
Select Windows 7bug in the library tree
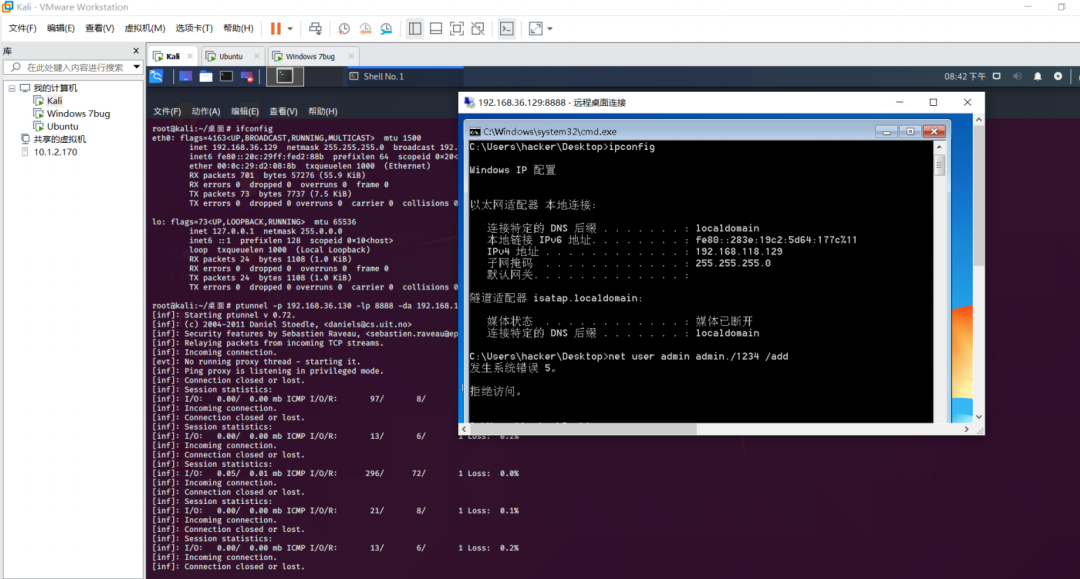[x=79, y=114]
